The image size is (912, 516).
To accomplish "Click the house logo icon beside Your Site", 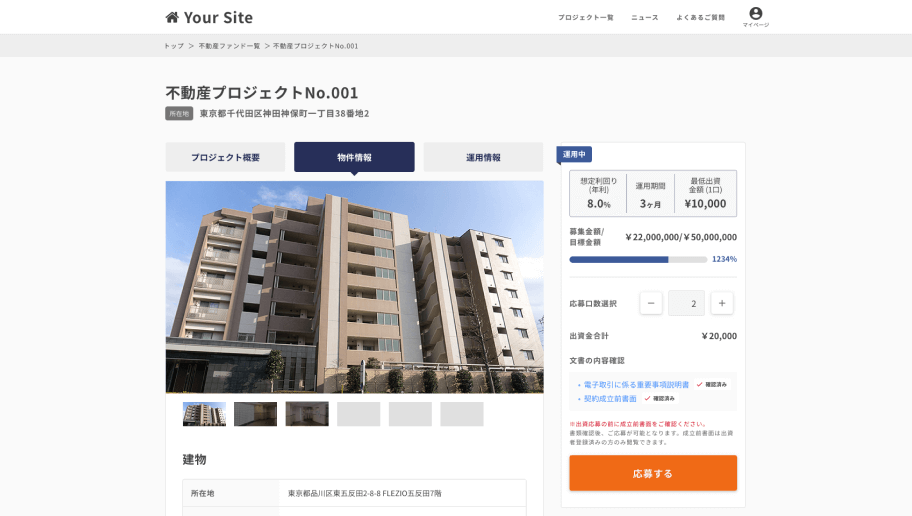I will coord(172,17).
